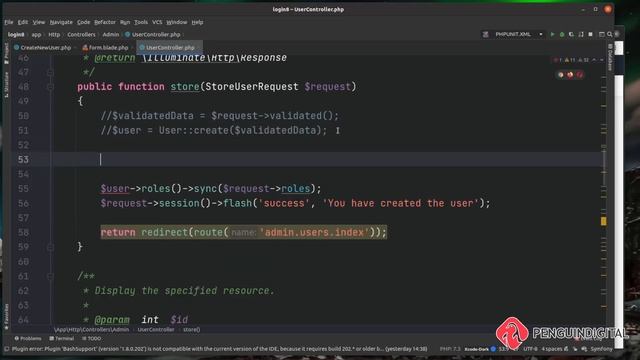The image size is (640, 360).
Task: Jump to next highlighted error arrow in inspections widget
Action: coord(601,60)
